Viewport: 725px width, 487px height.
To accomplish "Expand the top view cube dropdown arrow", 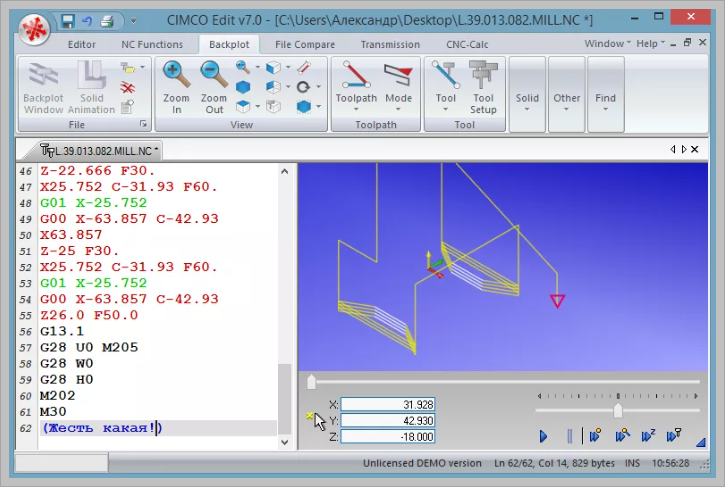I will point(258,107).
